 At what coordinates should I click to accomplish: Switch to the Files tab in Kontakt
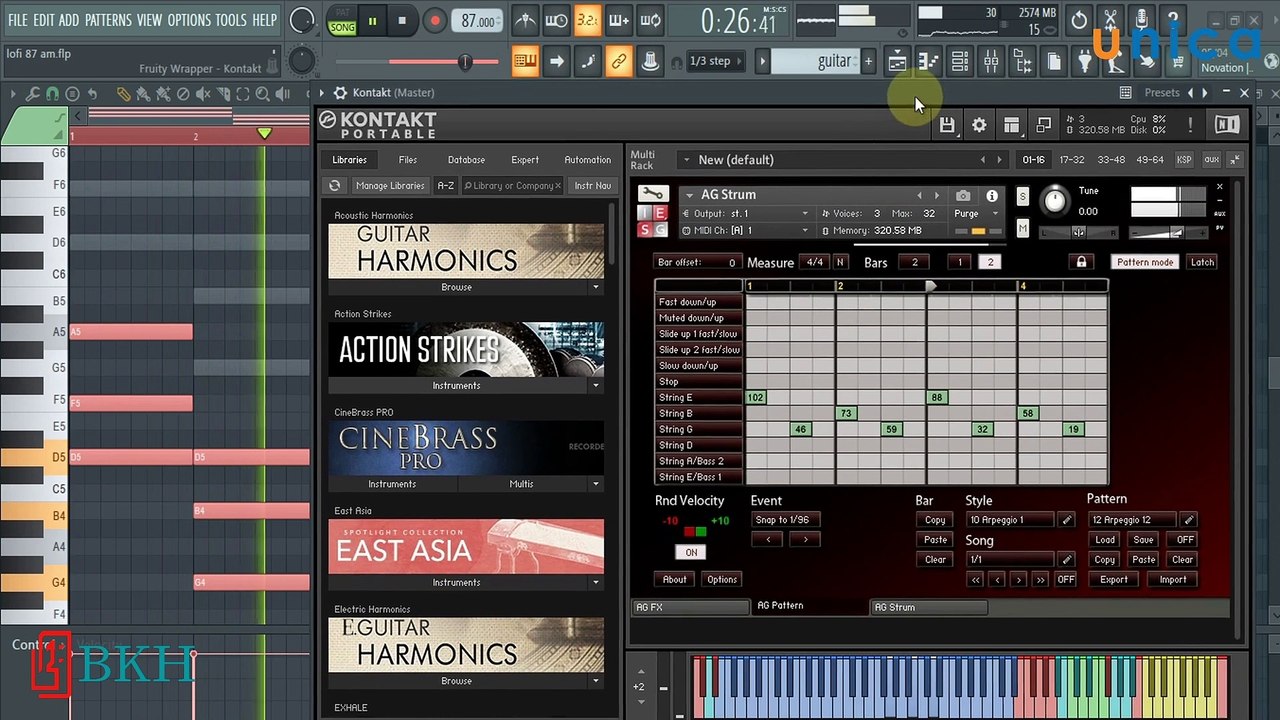coord(408,160)
